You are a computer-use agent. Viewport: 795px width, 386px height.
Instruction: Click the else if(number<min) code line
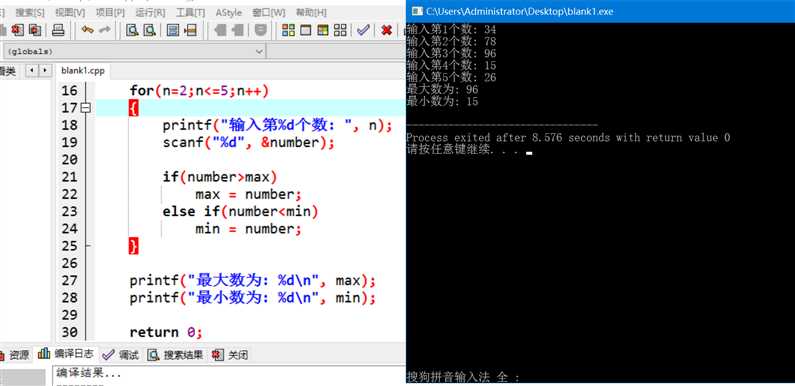pos(240,212)
